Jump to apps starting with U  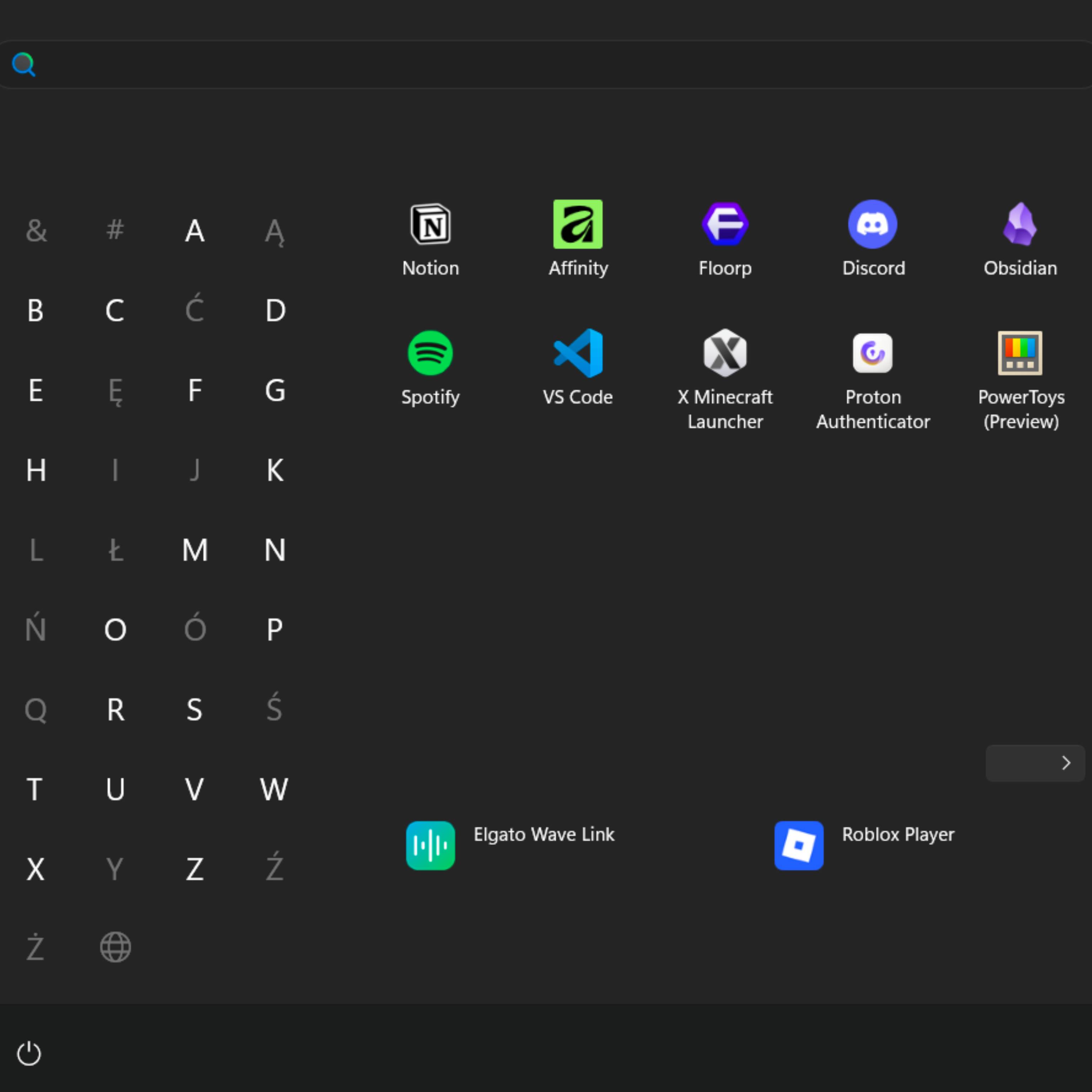coord(115,789)
